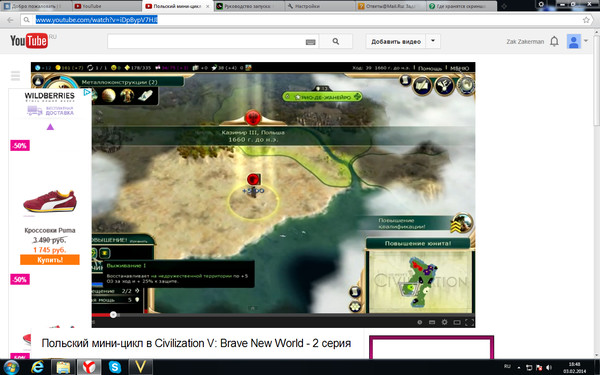Open Skype from the taskbar
The image size is (600, 375).
click(x=115, y=367)
